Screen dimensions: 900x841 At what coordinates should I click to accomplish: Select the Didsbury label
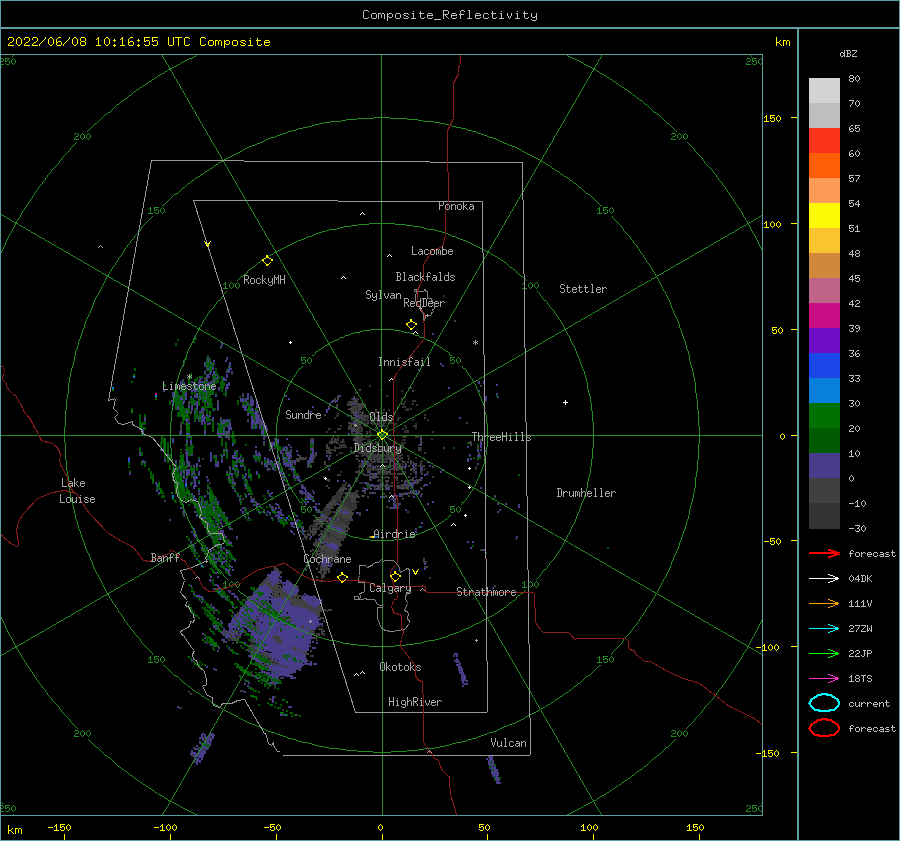tap(378, 448)
